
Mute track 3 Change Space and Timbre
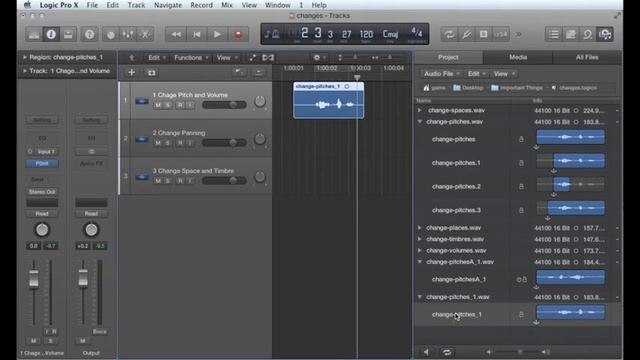(158, 181)
